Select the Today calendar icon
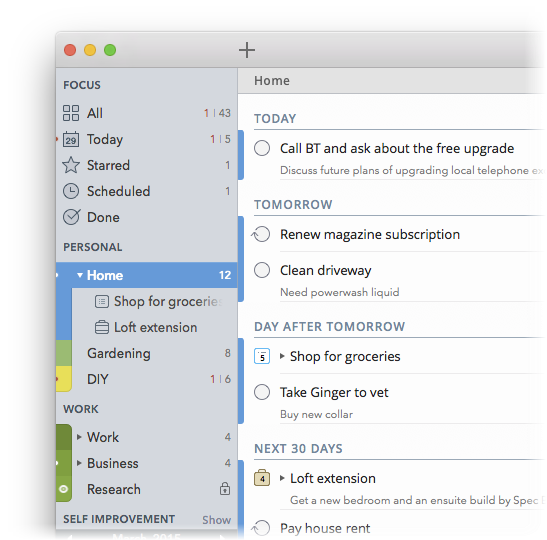547x540 pixels. pyautogui.click(x=71, y=139)
